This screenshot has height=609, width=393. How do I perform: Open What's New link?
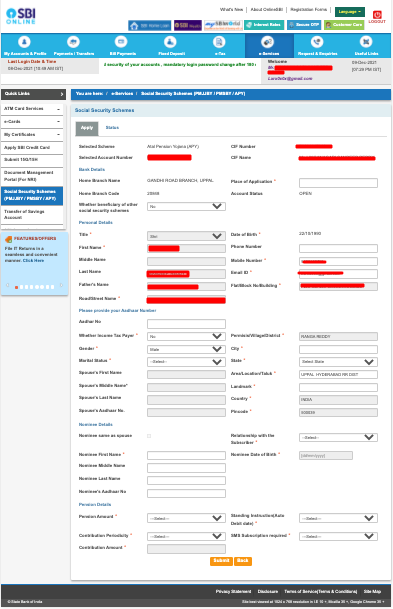[231, 10]
